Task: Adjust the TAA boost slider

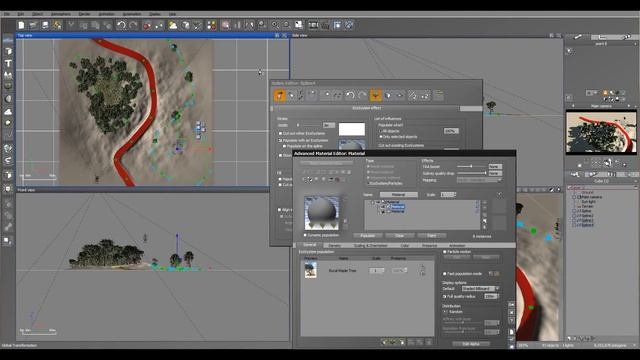Action: [472, 167]
